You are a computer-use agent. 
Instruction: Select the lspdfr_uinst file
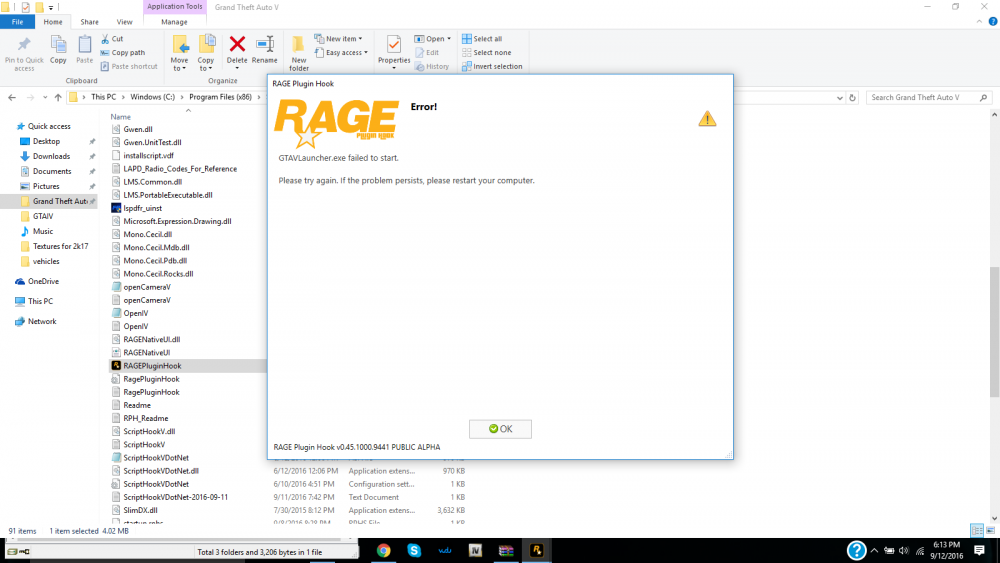143,208
